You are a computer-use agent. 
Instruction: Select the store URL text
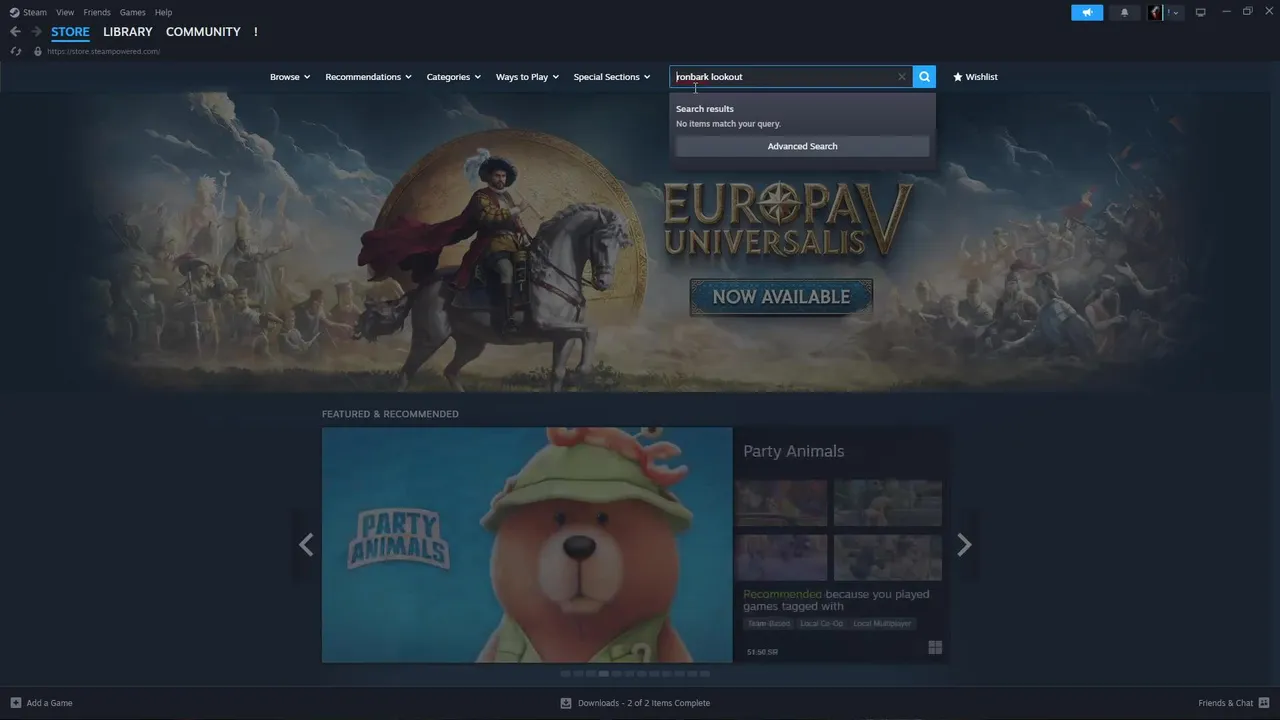tap(103, 51)
